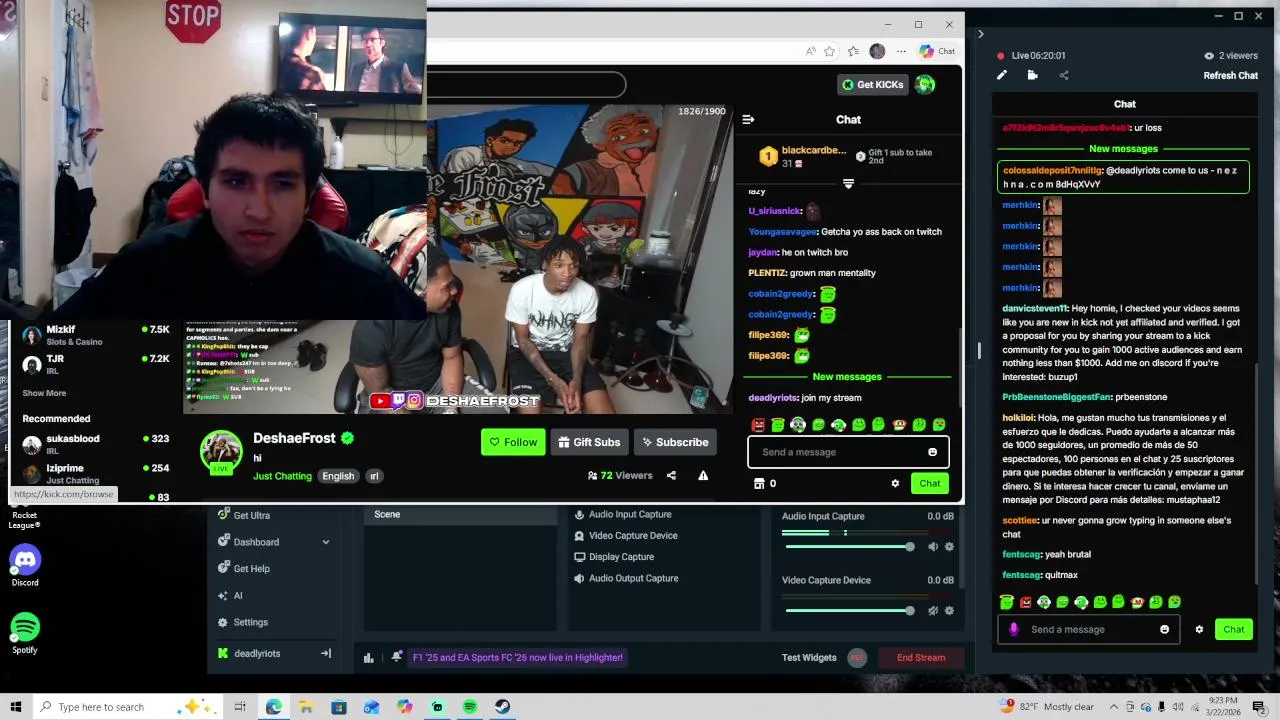Follow the DeshaeFrost channel

pyautogui.click(x=513, y=442)
